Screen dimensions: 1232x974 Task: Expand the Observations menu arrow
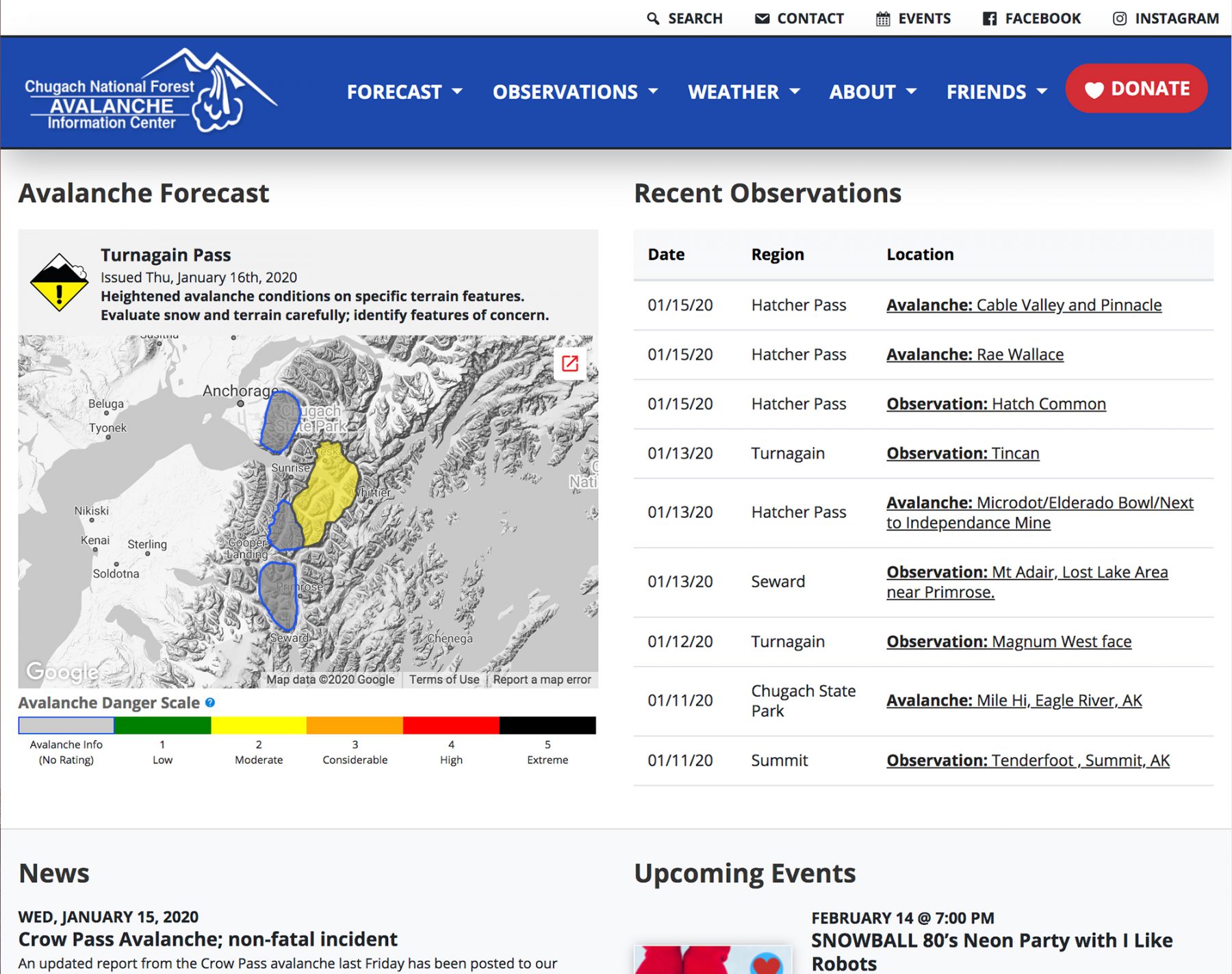[x=653, y=91]
